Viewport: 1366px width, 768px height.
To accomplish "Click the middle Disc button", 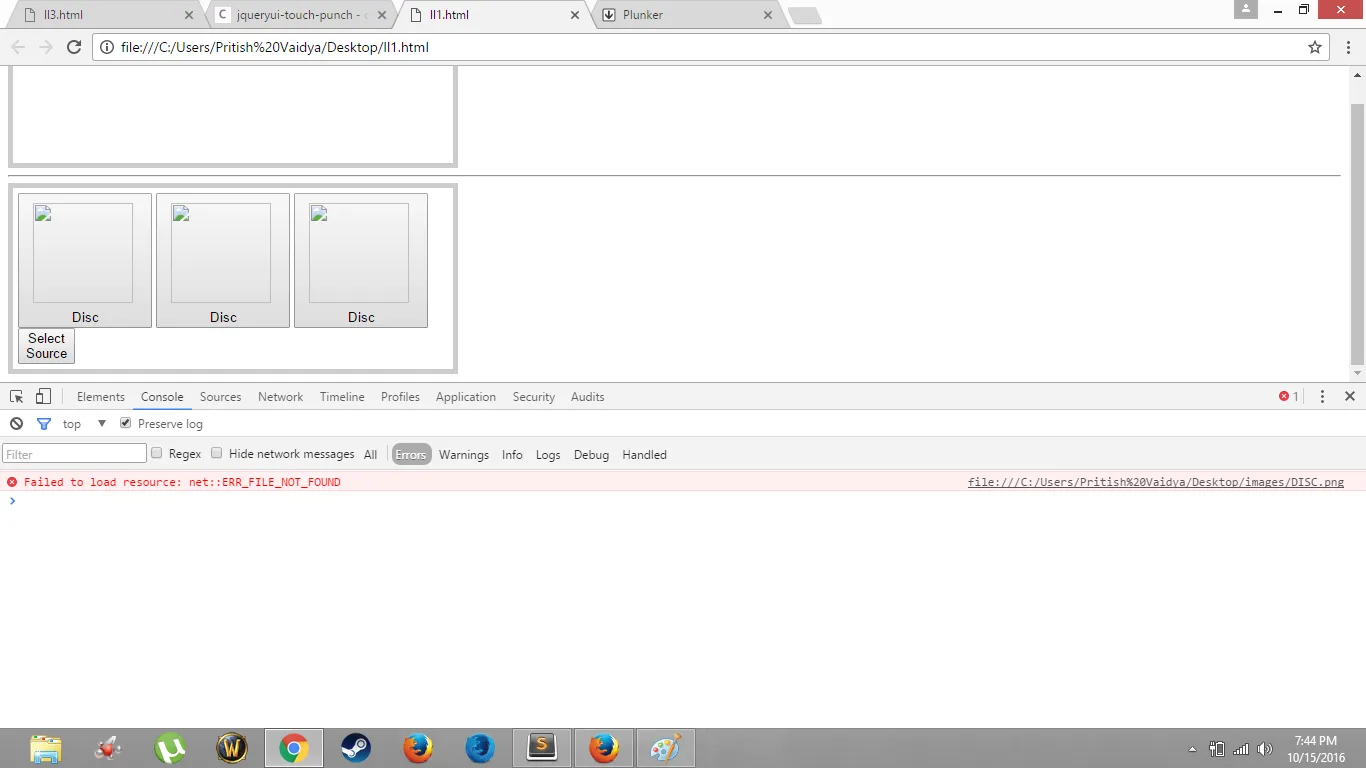I will point(223,260).
